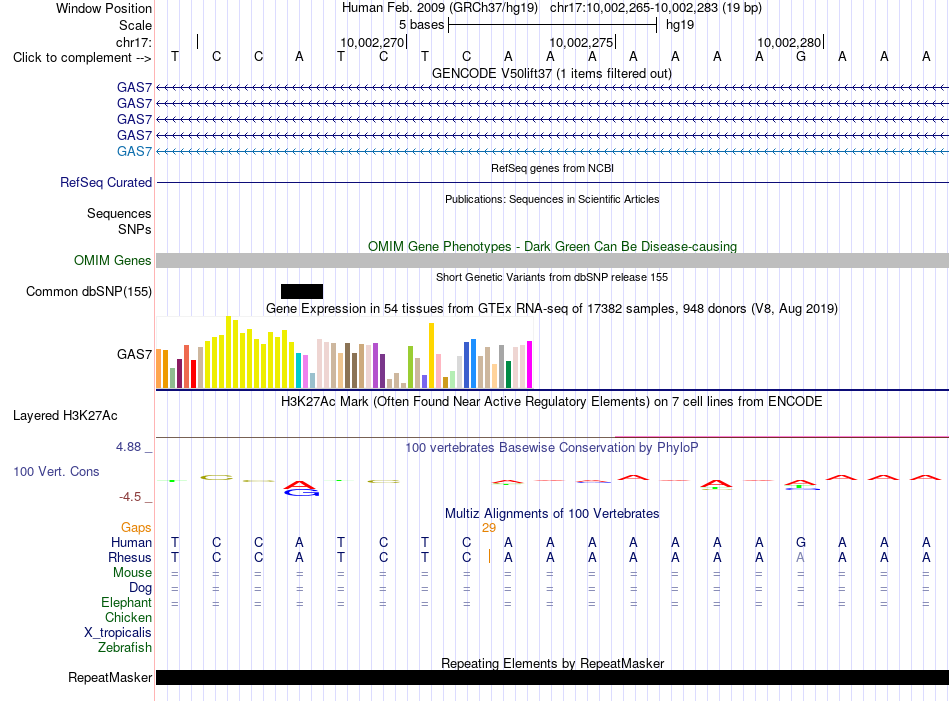Click the gray OMIM Genes band
950x701 pixels.
552,261
